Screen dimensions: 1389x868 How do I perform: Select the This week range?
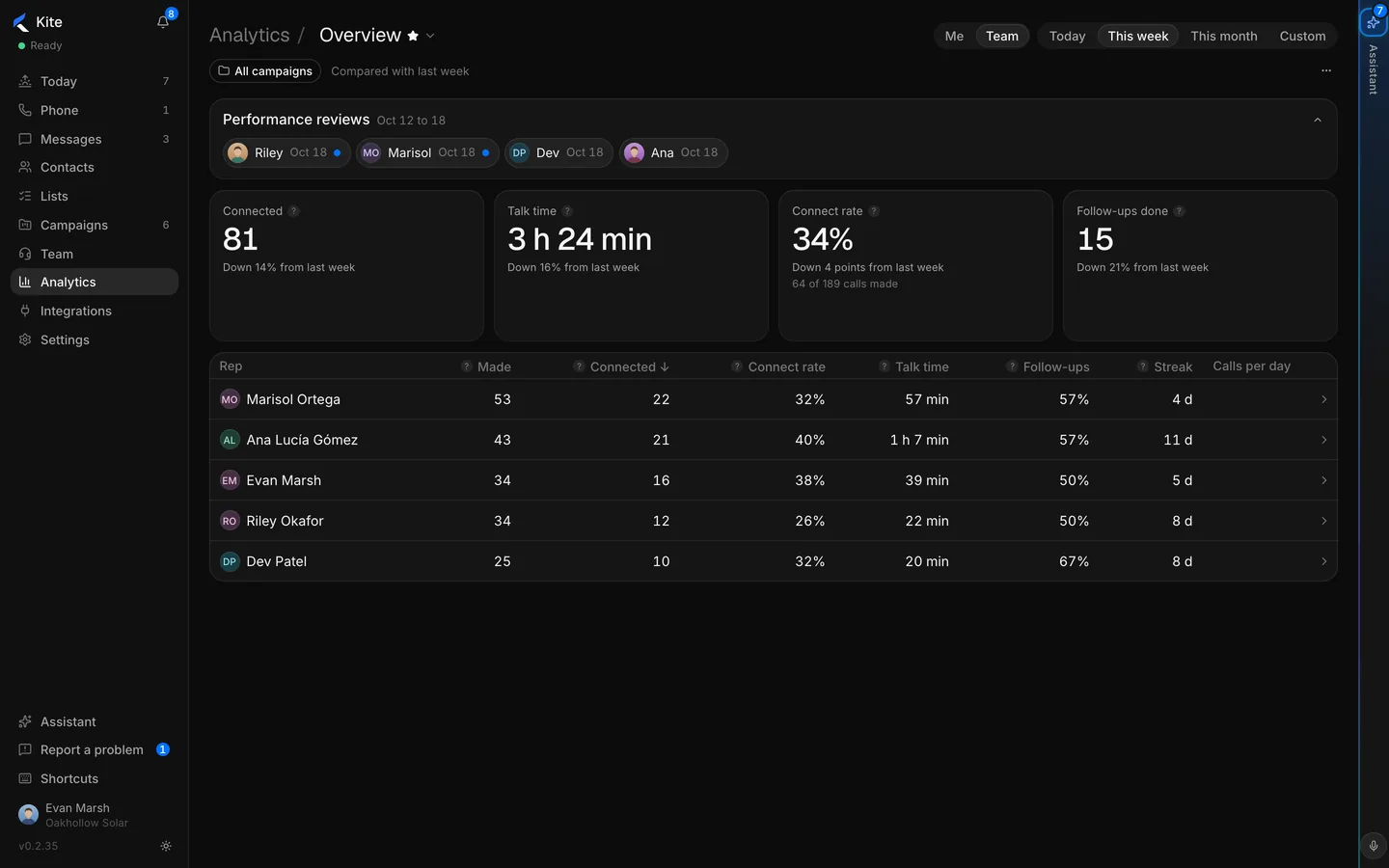tap(1138, 36)
